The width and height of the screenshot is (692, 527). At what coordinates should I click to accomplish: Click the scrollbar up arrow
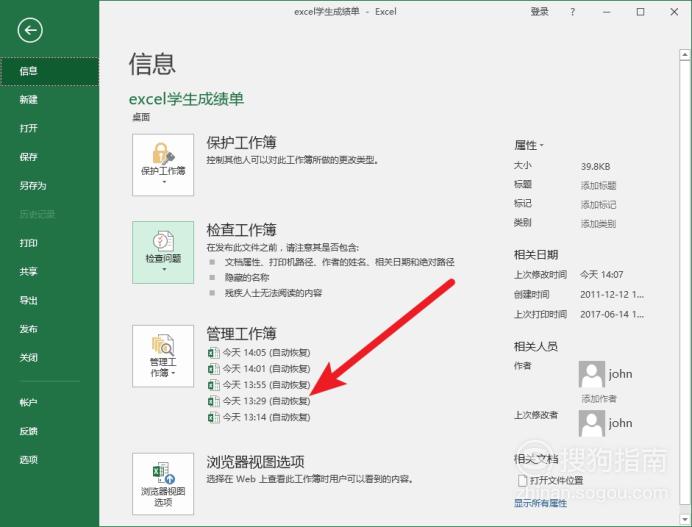[x=685, y=55]
